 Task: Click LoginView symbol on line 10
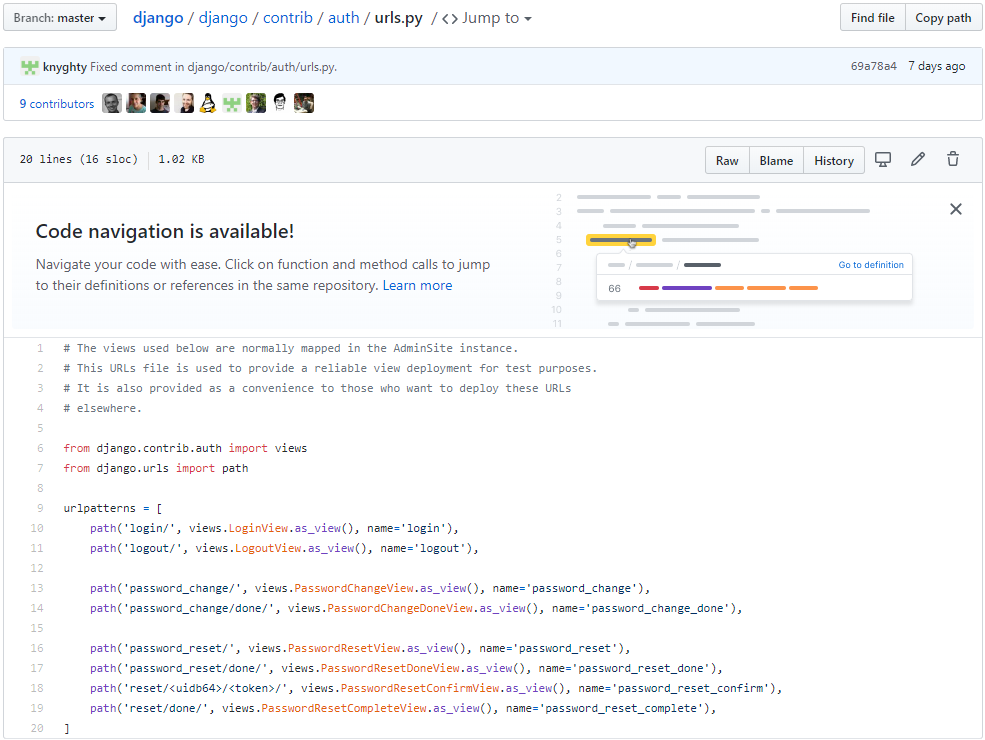[x=258, y=528]
